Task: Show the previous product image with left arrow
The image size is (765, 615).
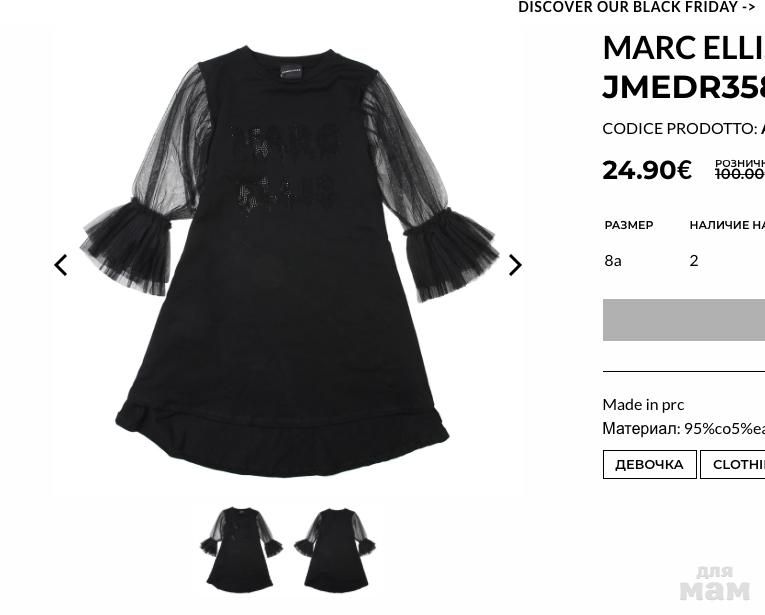Action: click(60, 265)
